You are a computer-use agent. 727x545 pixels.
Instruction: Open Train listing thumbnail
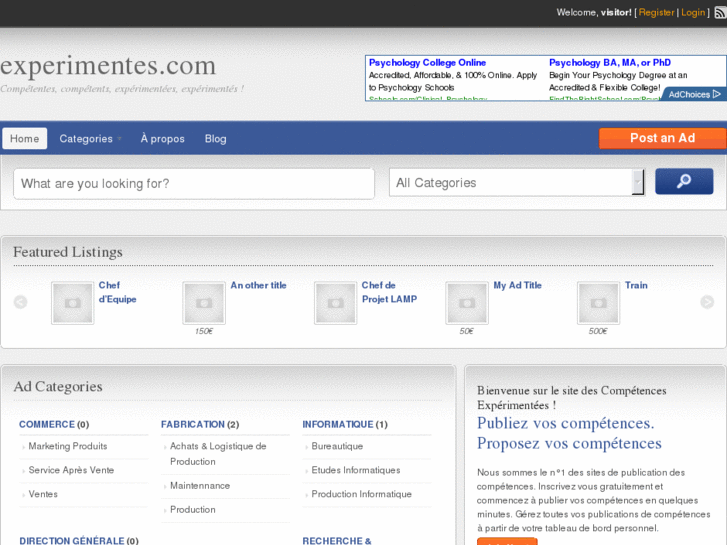[599, 303]
